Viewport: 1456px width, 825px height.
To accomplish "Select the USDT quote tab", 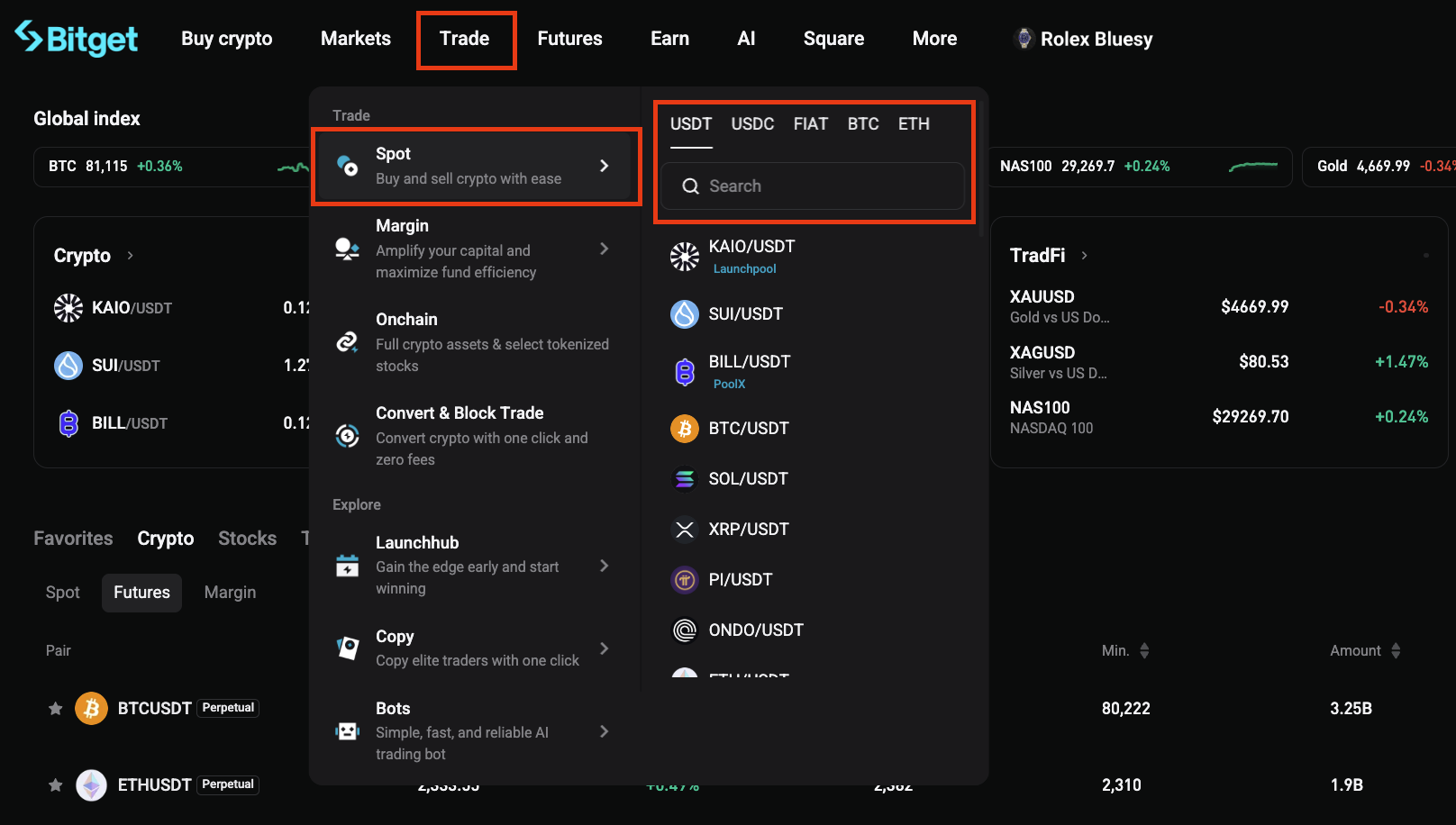I will (691, 124).
